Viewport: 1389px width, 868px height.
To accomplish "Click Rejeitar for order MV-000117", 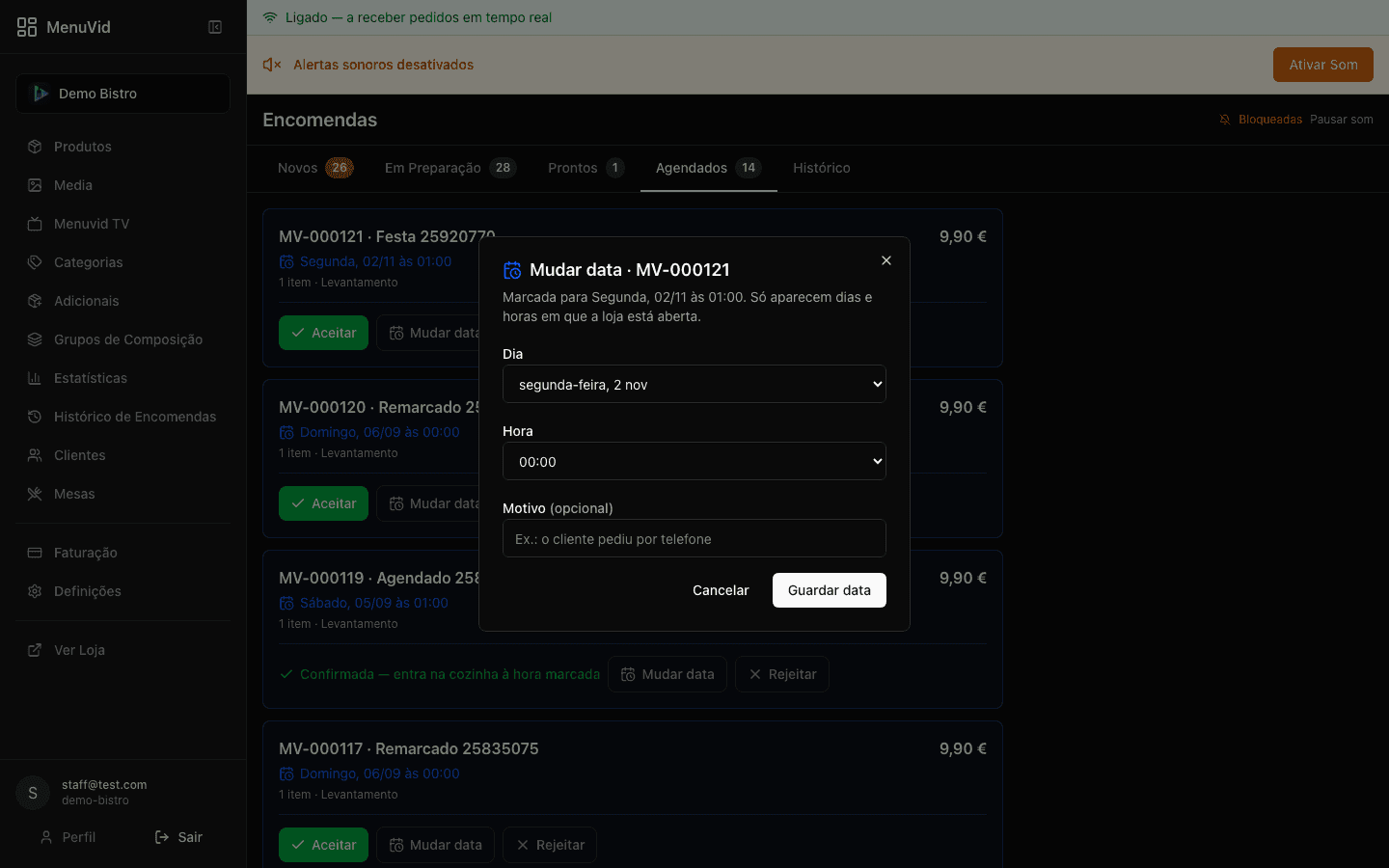I will pos(550,845).
